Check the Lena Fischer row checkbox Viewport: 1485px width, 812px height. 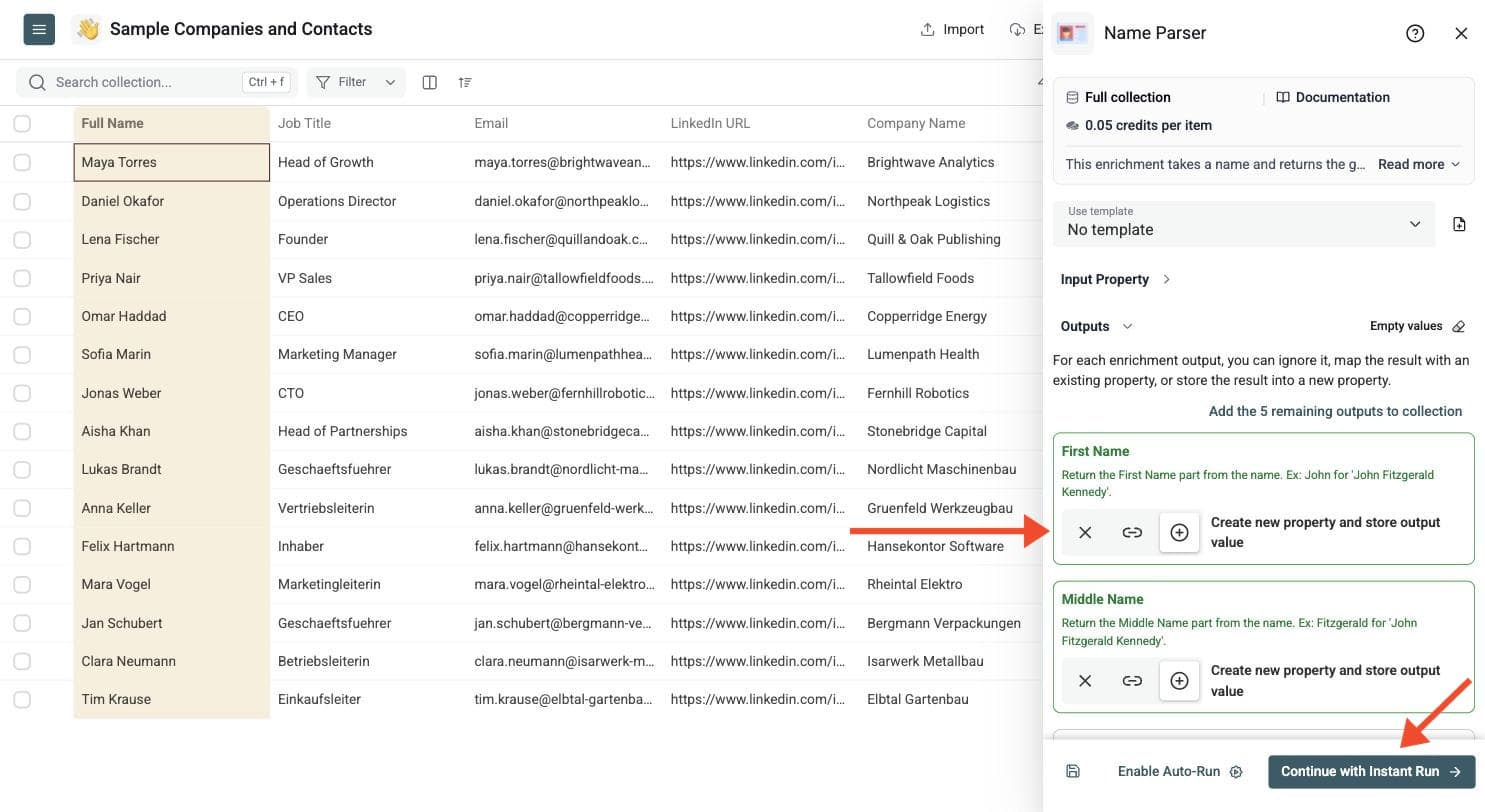tap(22, 239)
